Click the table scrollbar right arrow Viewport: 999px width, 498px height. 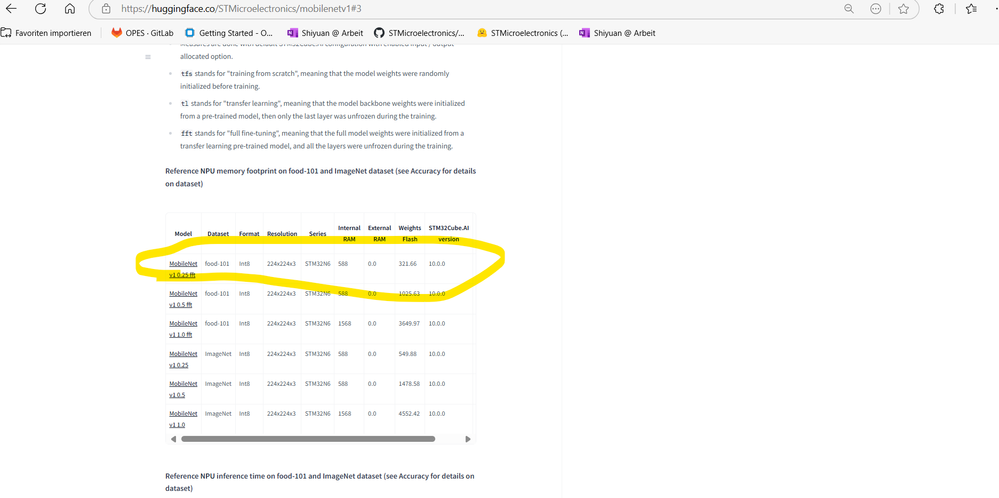[468, 439]
